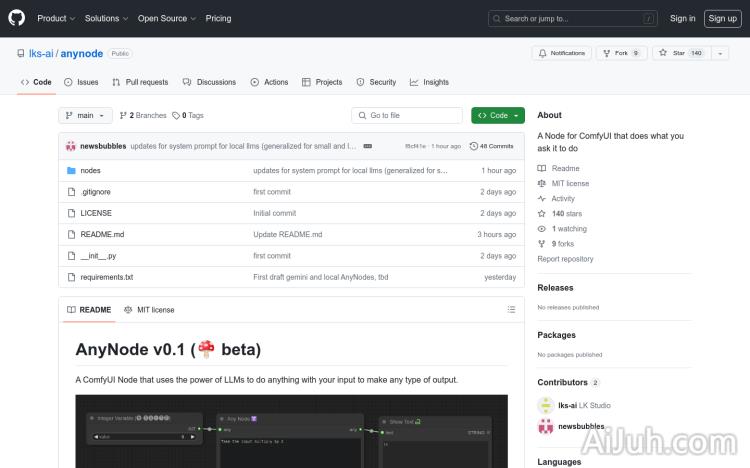Open the 'Initial commit' message link
The image size is (750, 468).
(275, 213)
